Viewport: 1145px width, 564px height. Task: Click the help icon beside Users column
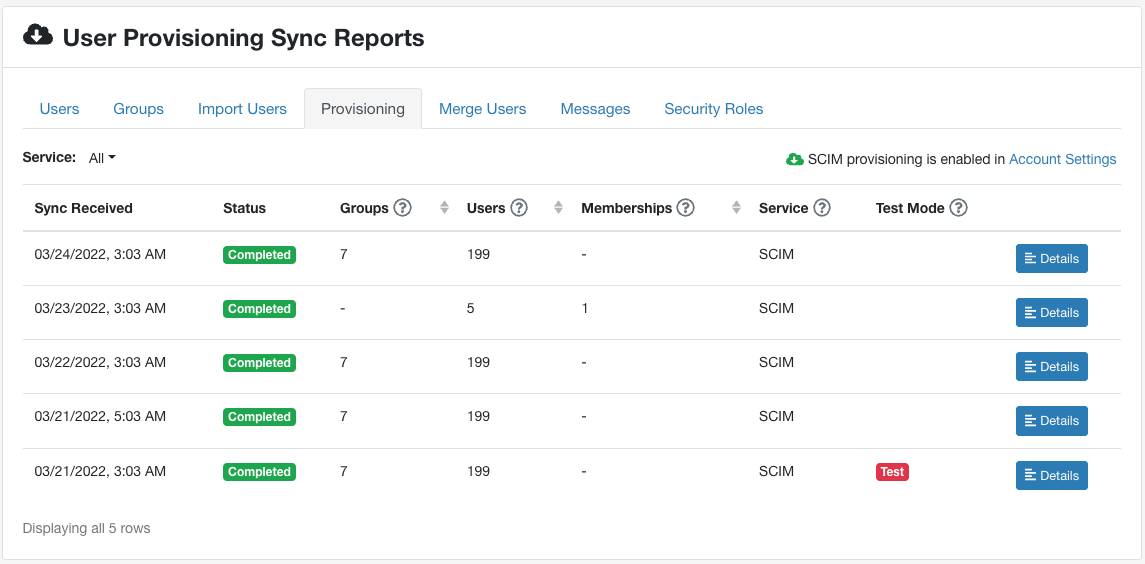click(x=519, y=208)
